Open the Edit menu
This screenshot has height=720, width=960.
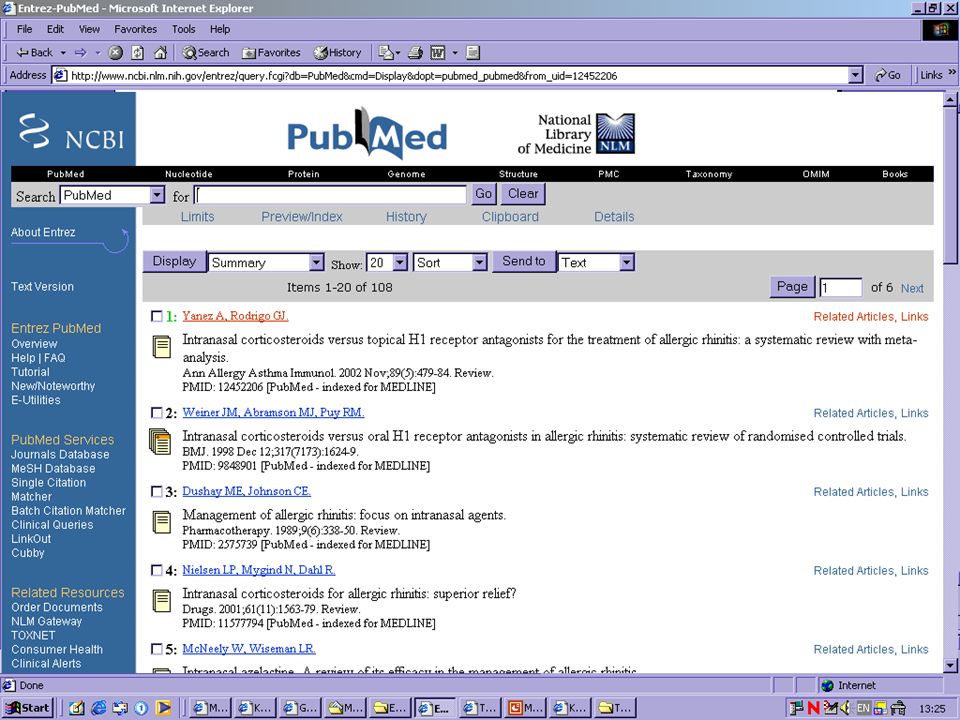click(55, 29)
